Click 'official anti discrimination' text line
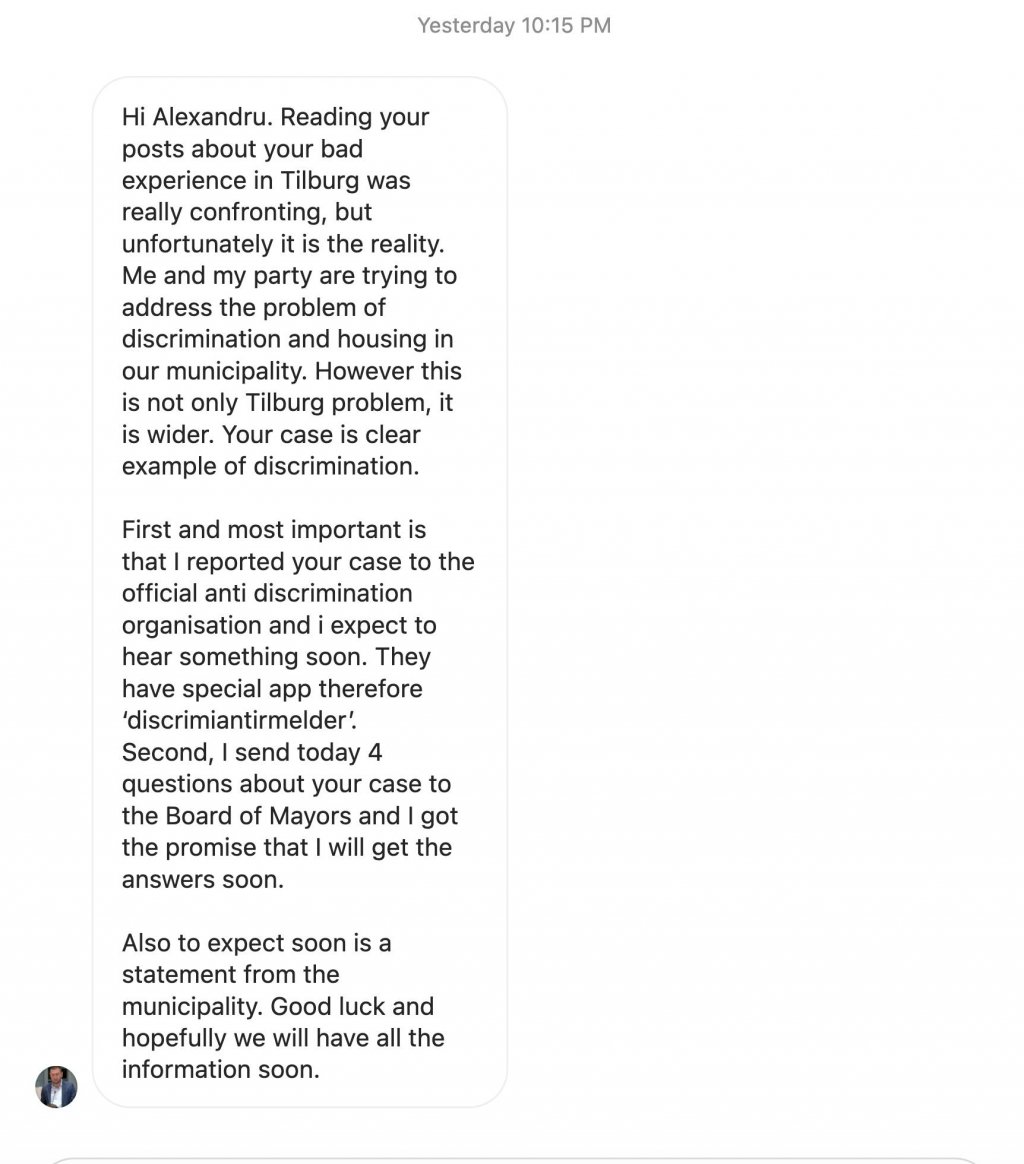1024x1164 pixels. 267,593
